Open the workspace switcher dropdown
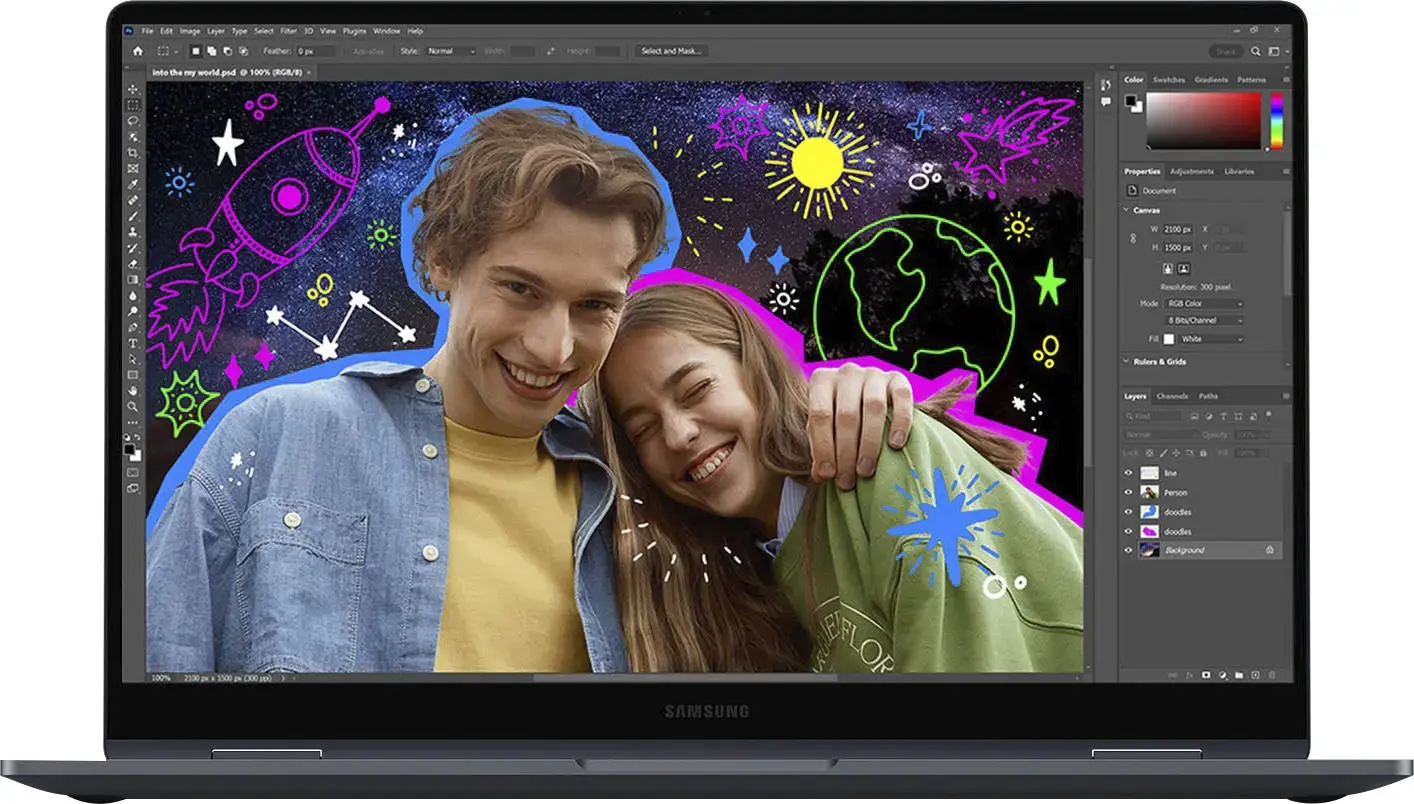The height and width of the screenshot is (804, 1414). click(x=1279, y=51)
